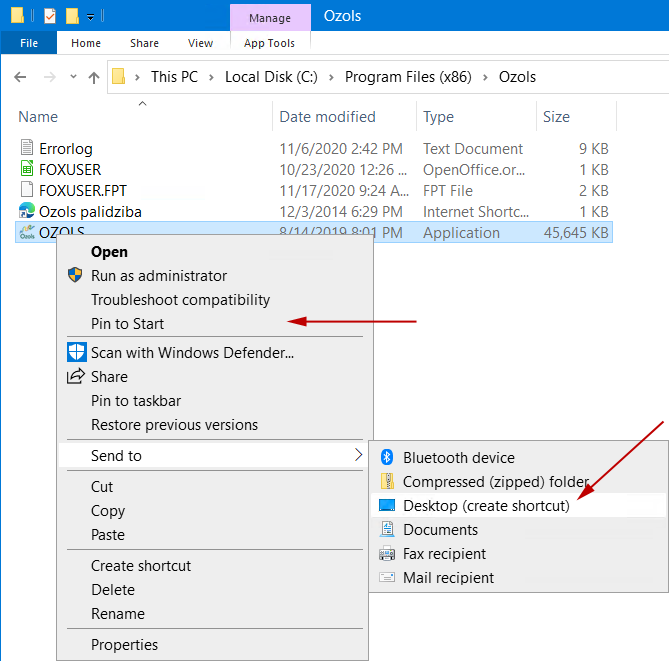The width and height of the screenshot is (669, 661).
Task: Click the Mail recipient envelope icon
Action: coord(387,577)
